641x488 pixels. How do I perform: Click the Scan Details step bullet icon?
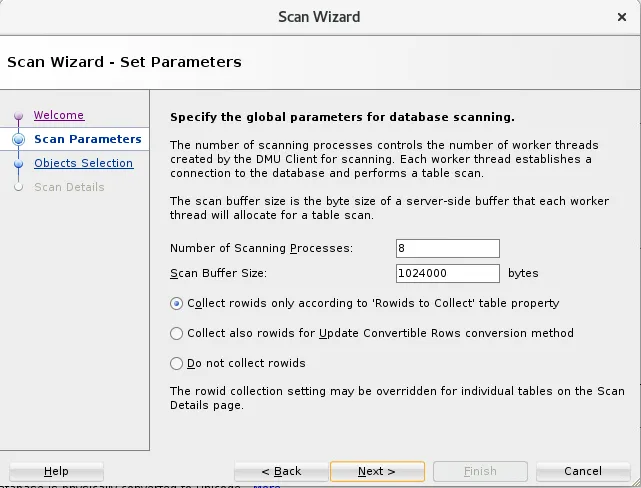[x=18, y=187]
